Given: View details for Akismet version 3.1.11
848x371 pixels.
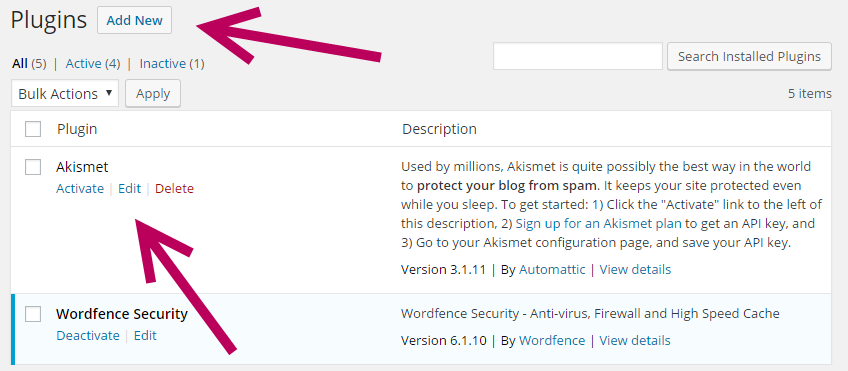Looking at the screenshot, I should point(635,269).
